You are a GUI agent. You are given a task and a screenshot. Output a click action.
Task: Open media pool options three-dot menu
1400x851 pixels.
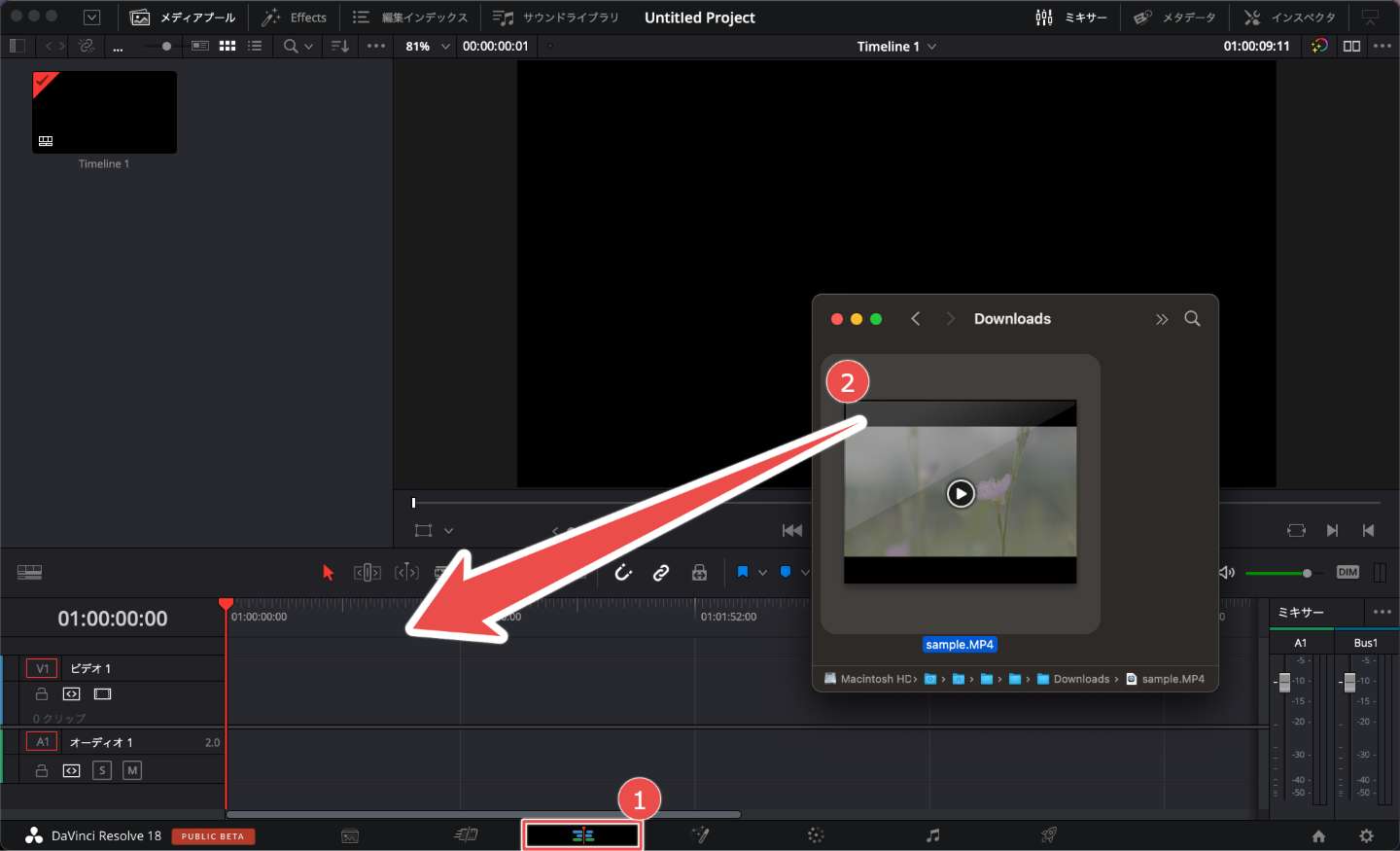coord(376,46)
